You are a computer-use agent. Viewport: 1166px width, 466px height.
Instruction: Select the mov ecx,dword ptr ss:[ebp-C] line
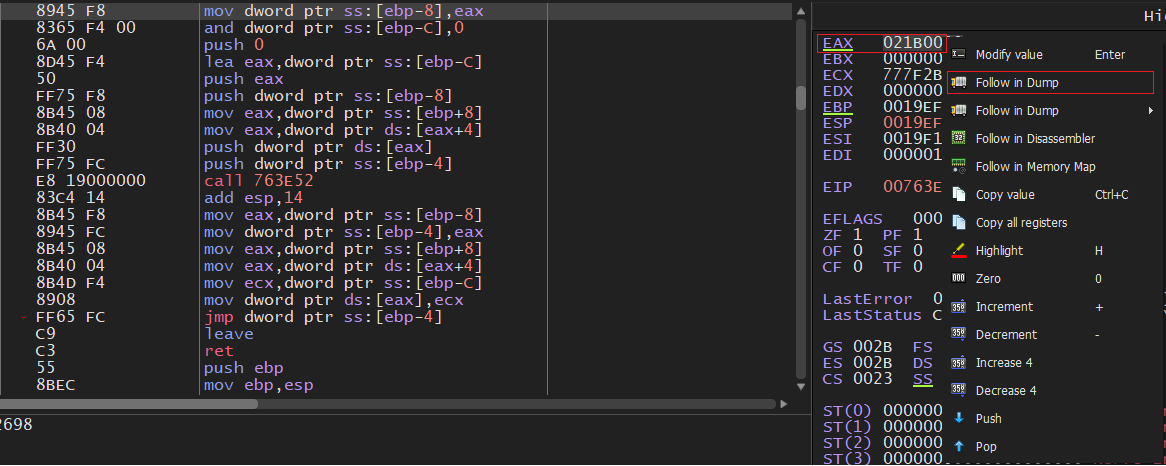[344, 283]
